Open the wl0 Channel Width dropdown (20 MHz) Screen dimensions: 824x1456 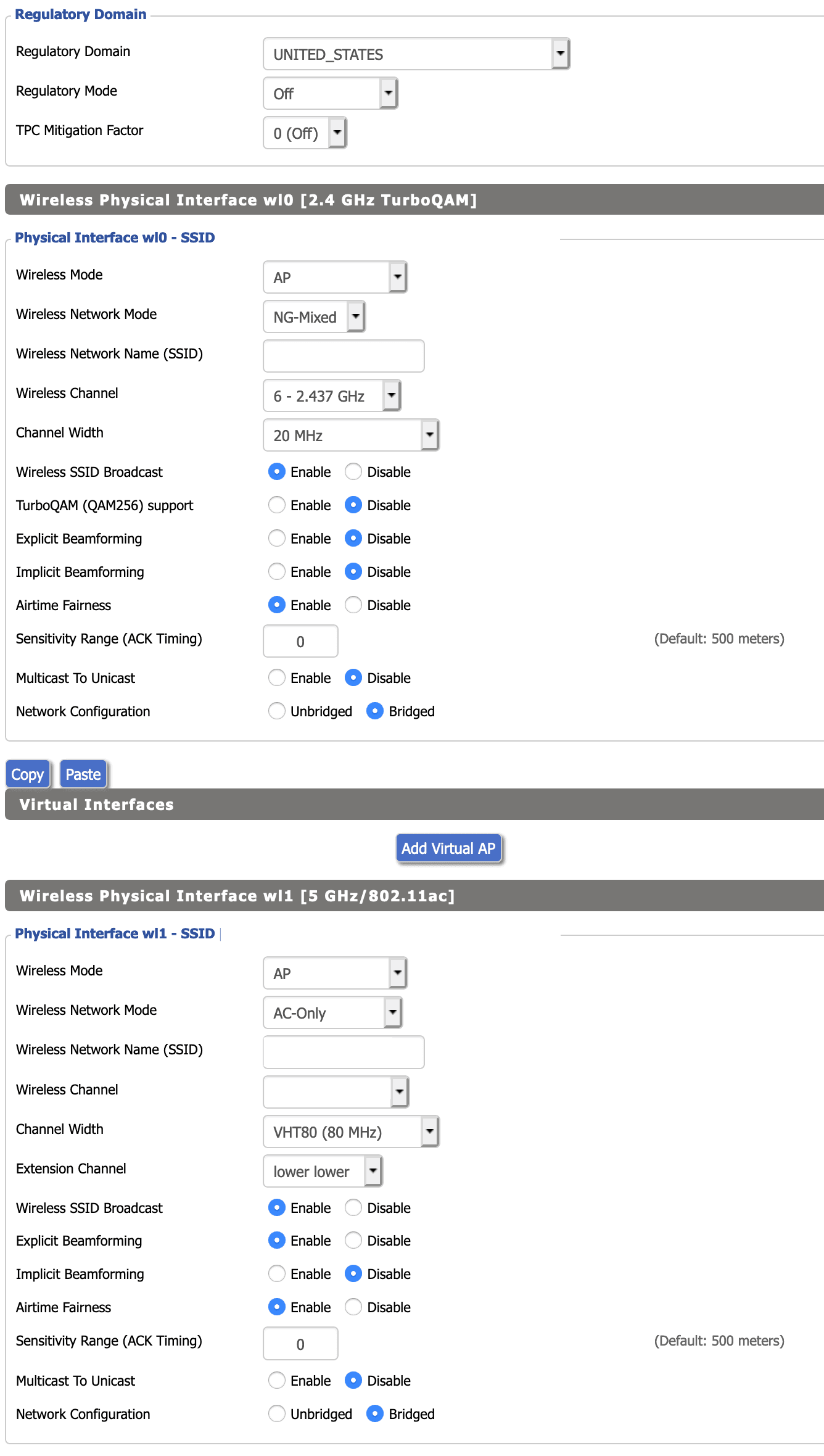(x=351, y=435)
